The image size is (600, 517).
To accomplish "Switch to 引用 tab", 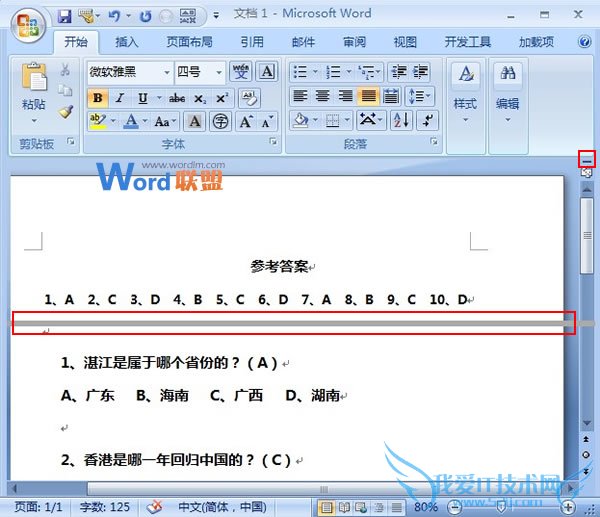I will 252,42.
